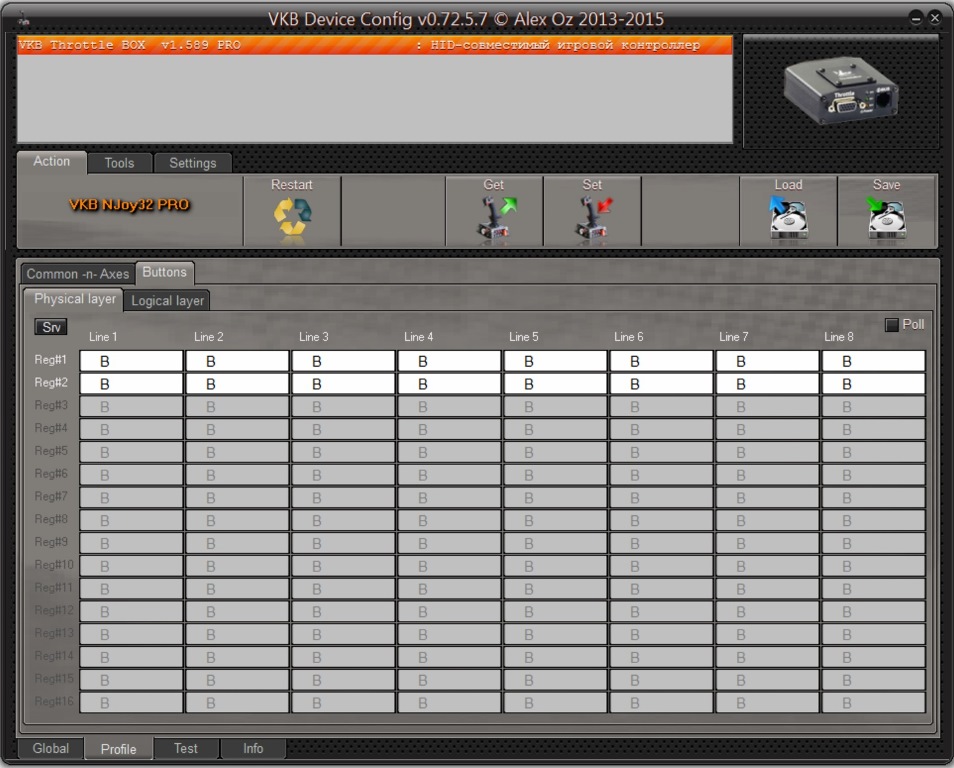The height and width of the screenshot is (768, 954).
Task: Click the application icon in title bar
Action: tap(23, 19)
